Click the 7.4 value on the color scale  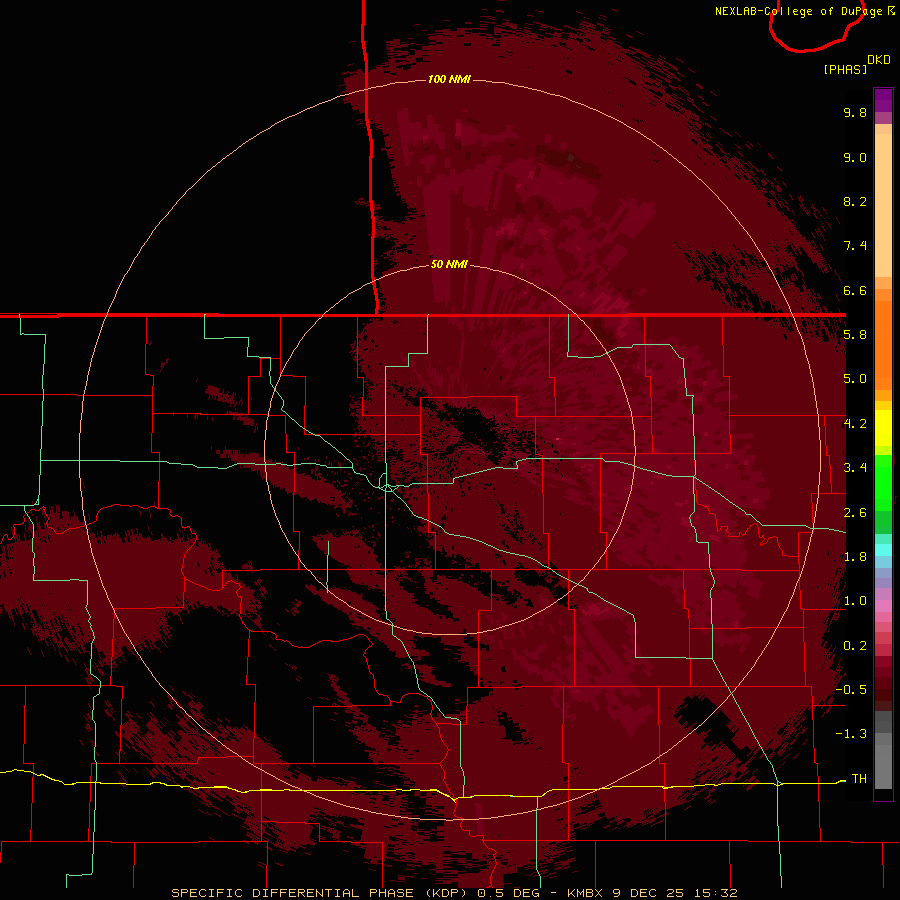coord(855,246)
